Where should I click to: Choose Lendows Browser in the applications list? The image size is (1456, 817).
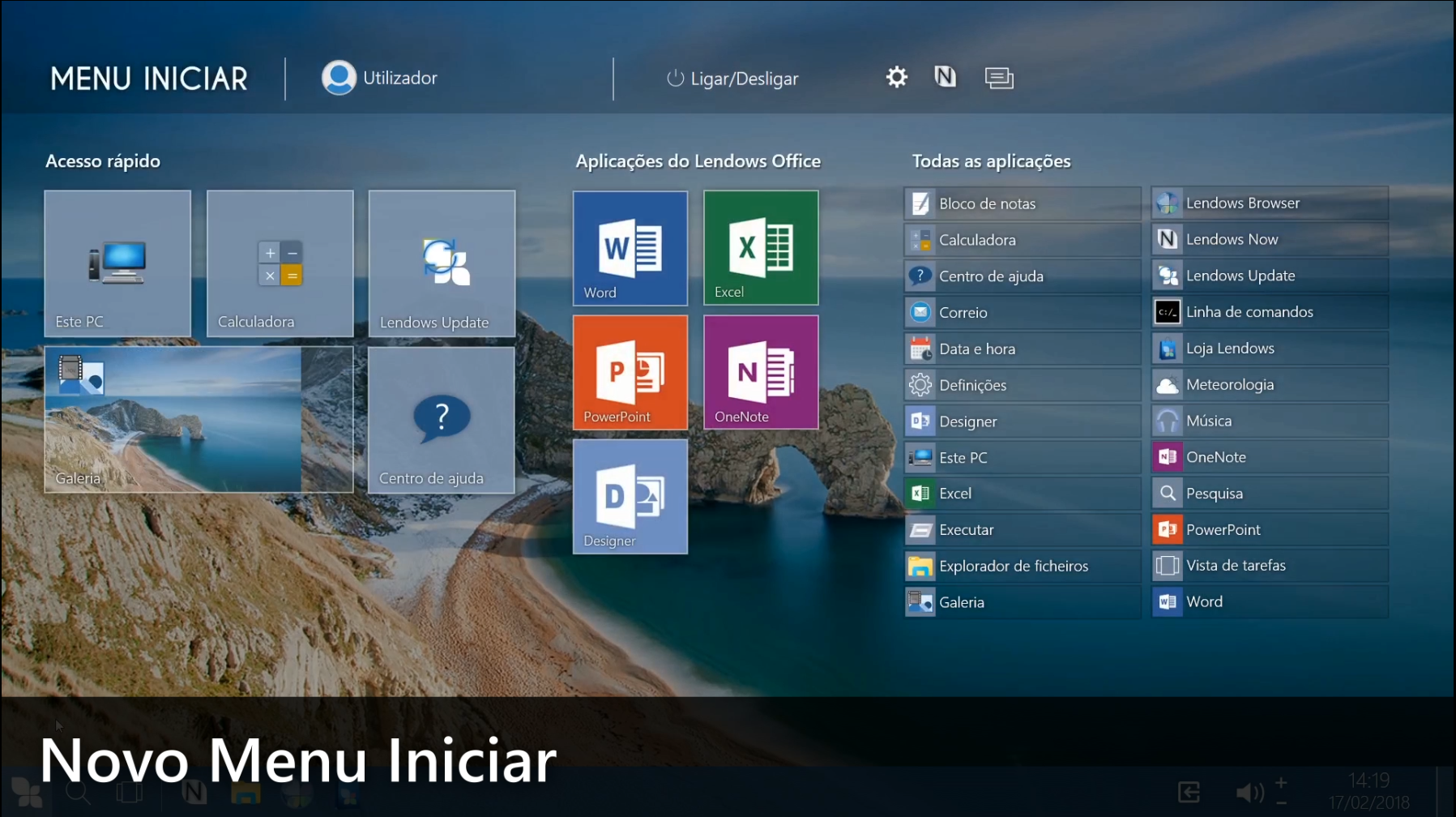click(1269, 203)
